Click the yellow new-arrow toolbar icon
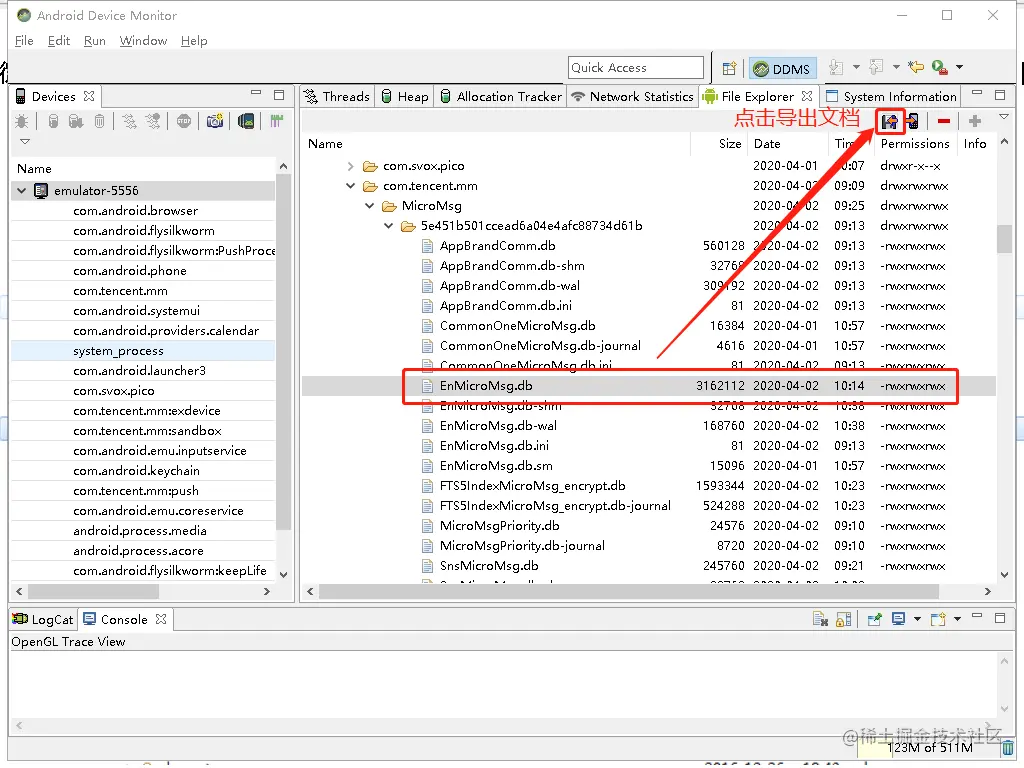Image resolution: width=1024 pixels, height=768 pixels. point(916,67)
